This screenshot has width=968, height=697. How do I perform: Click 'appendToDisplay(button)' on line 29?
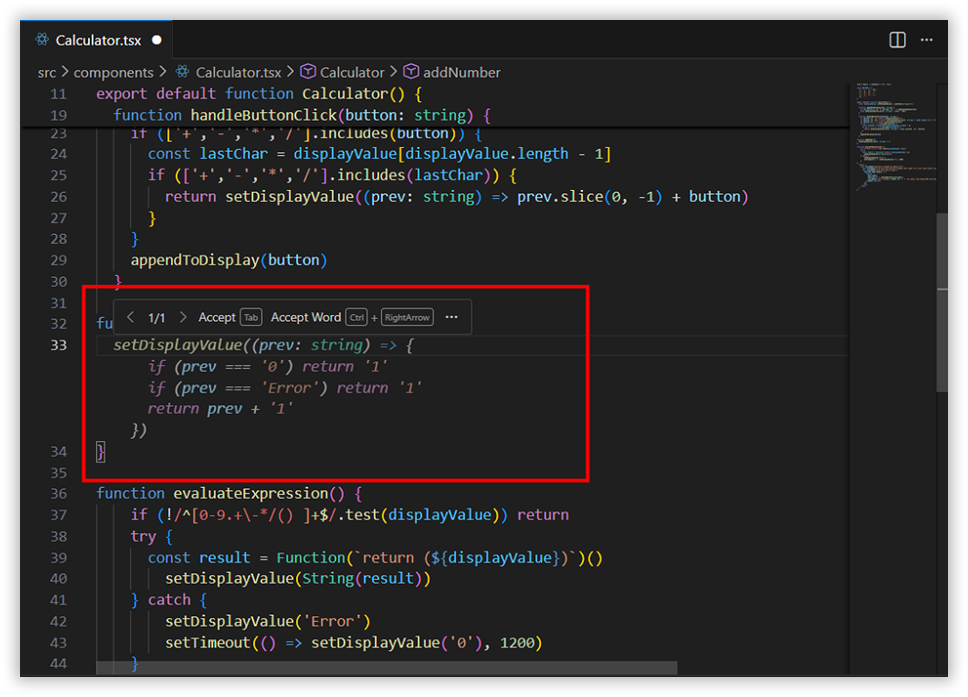click(228, 261)
